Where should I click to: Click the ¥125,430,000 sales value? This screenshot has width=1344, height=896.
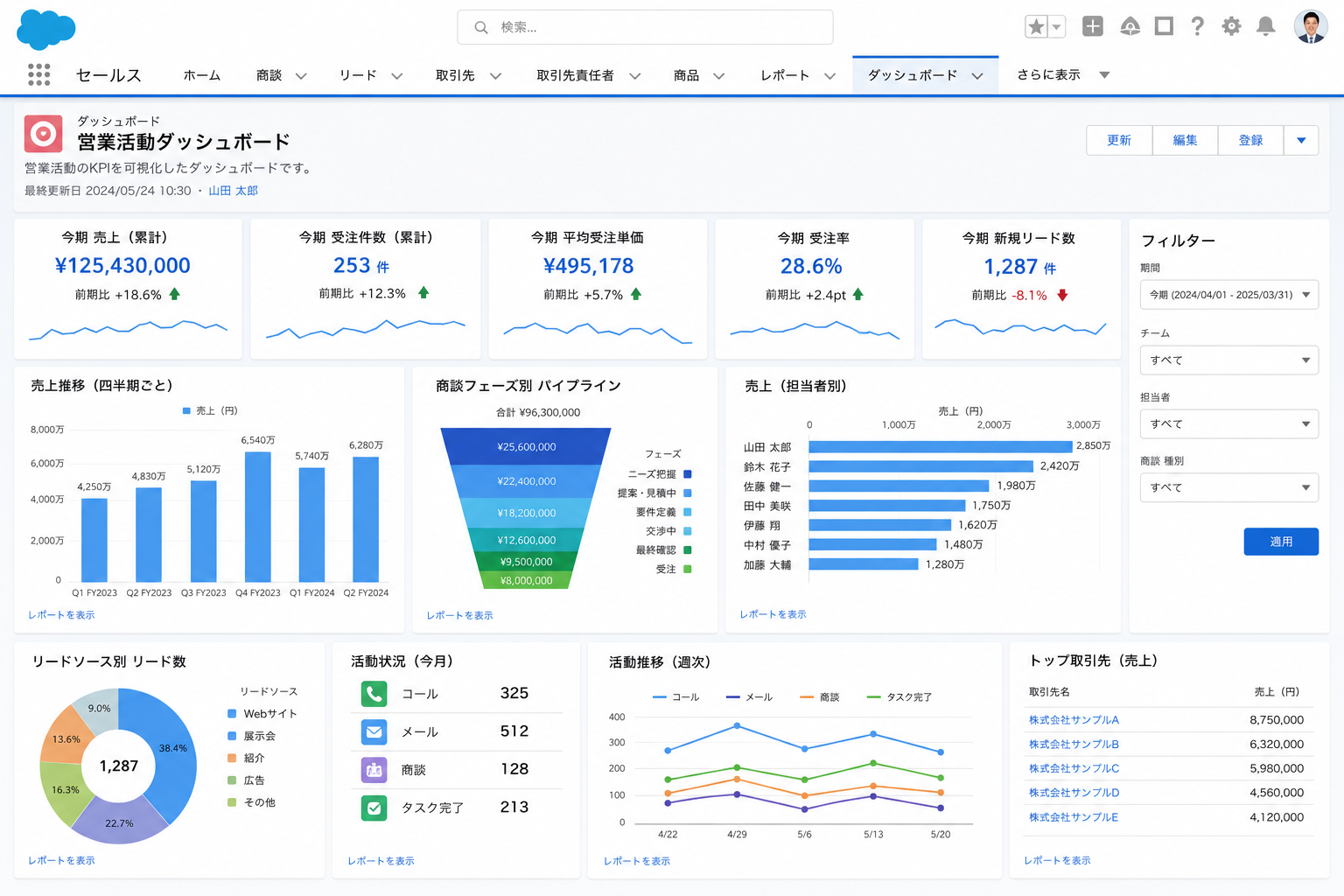coord(122,266)
